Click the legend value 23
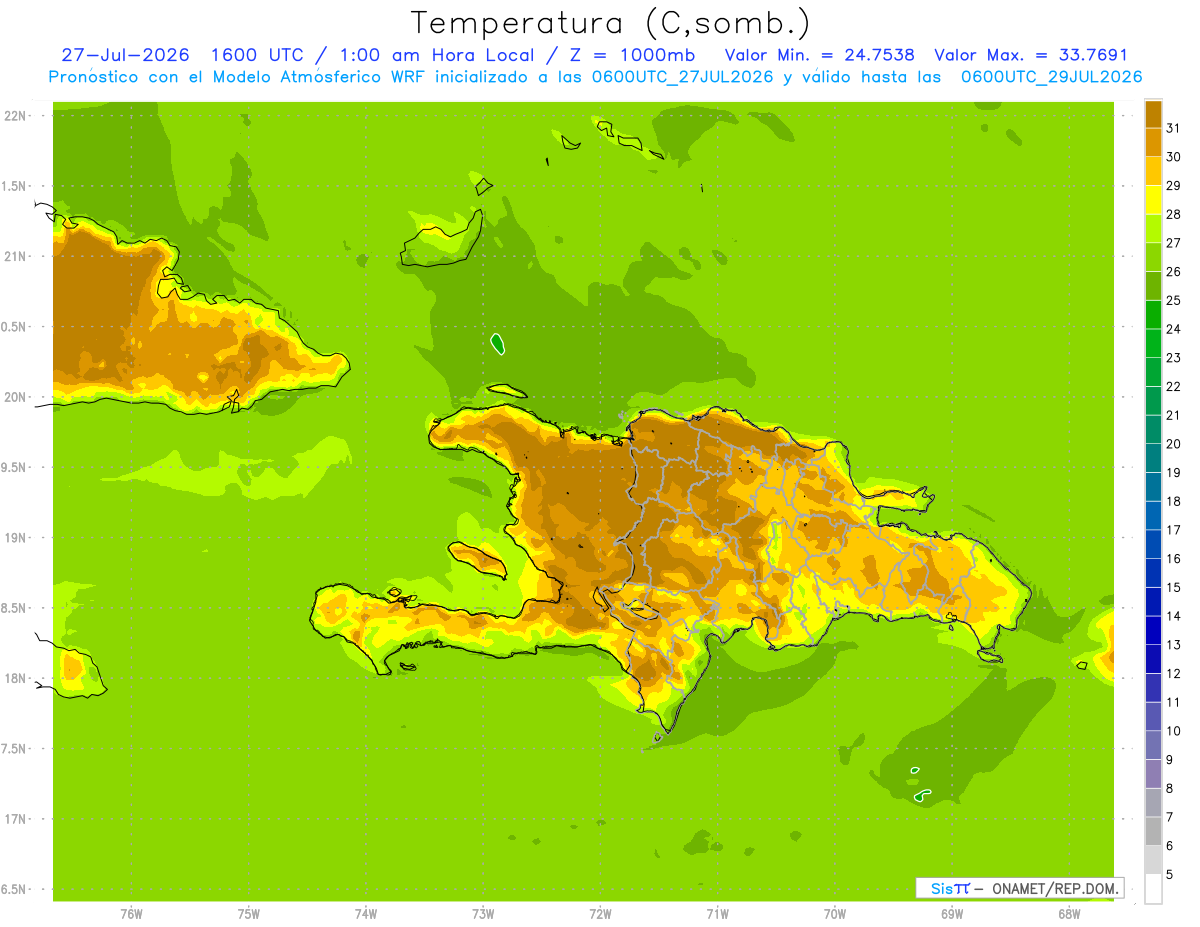1200x927 pixels. [x=1173, y=357]
